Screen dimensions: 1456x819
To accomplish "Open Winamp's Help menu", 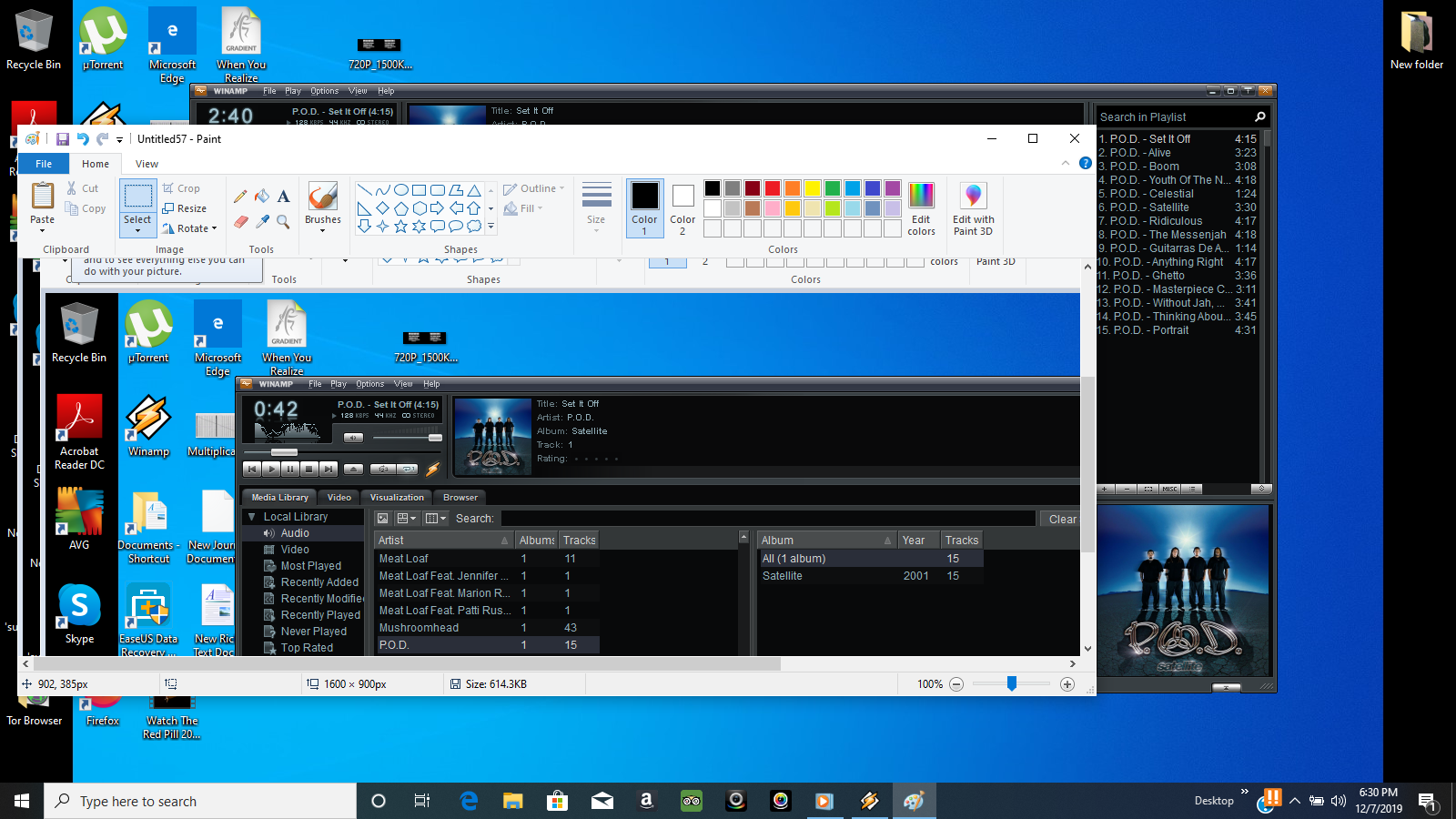I will pos(386,91).
